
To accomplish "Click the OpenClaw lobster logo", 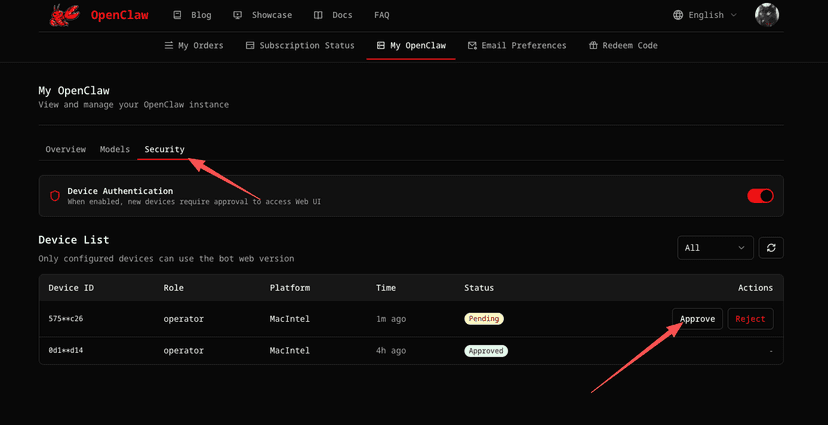I will pos(64,15).
